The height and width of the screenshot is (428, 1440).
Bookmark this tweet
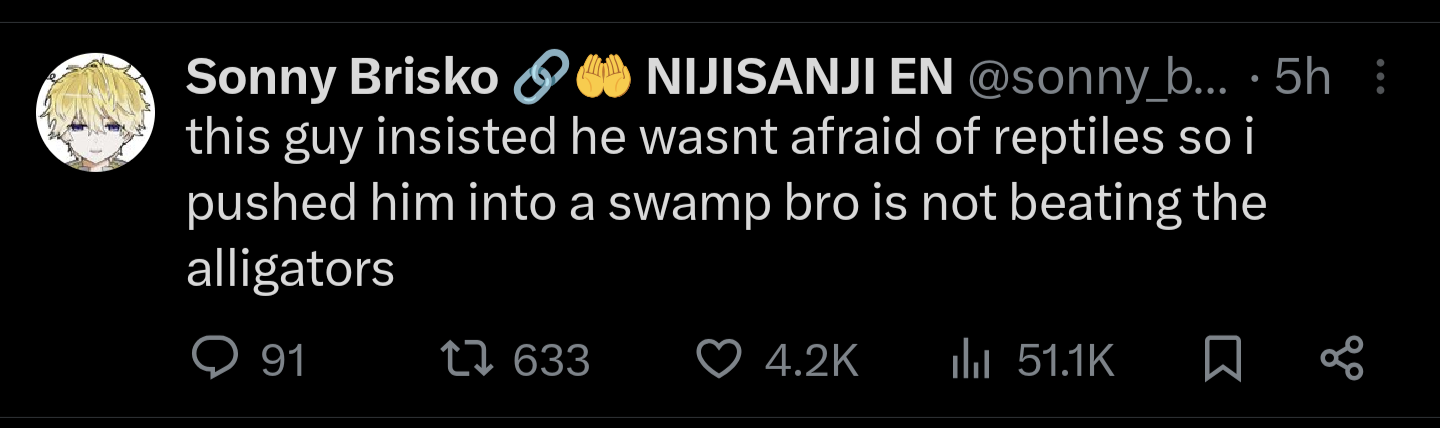click(1223, 359)
